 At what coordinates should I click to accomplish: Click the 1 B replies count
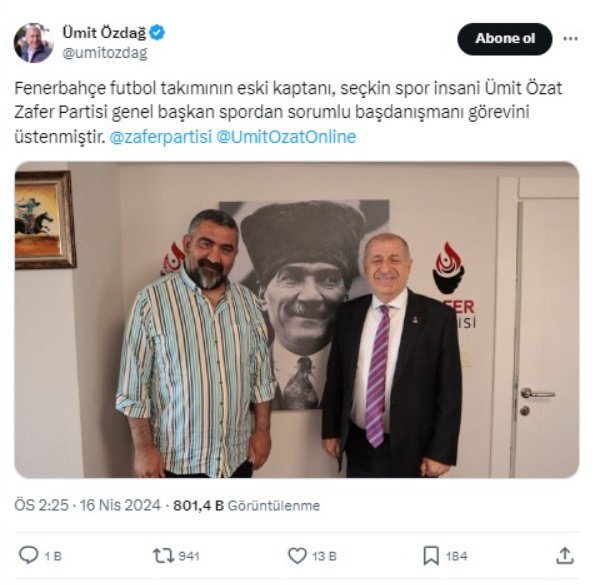pyautogui.click(x=53, y=556)
